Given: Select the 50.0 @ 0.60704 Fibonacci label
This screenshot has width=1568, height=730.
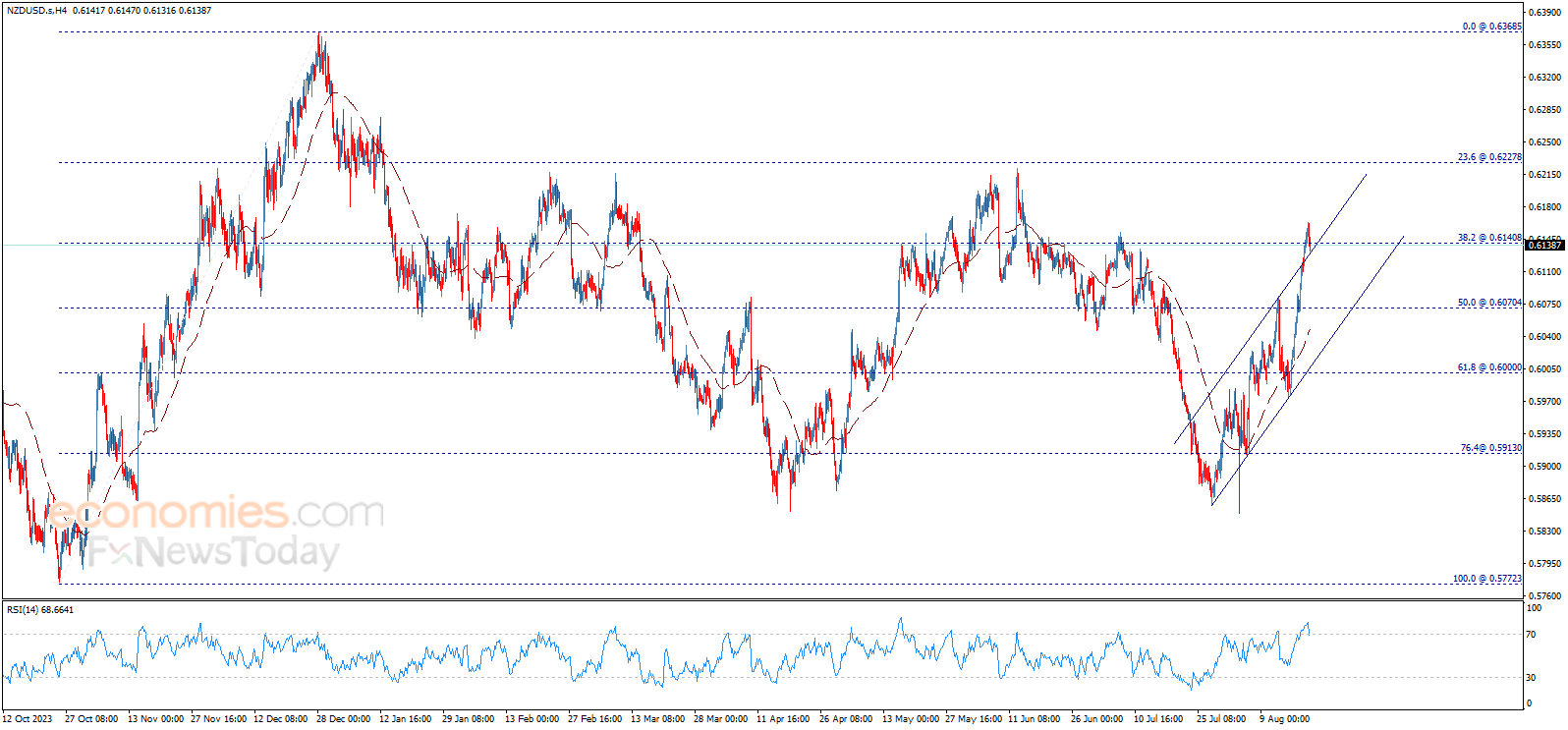Looking at the screenshot, I should tap(1489, 303).
